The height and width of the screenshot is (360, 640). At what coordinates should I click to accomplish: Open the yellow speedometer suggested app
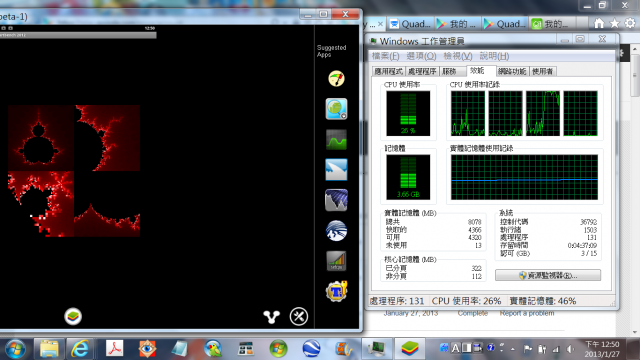336,78
